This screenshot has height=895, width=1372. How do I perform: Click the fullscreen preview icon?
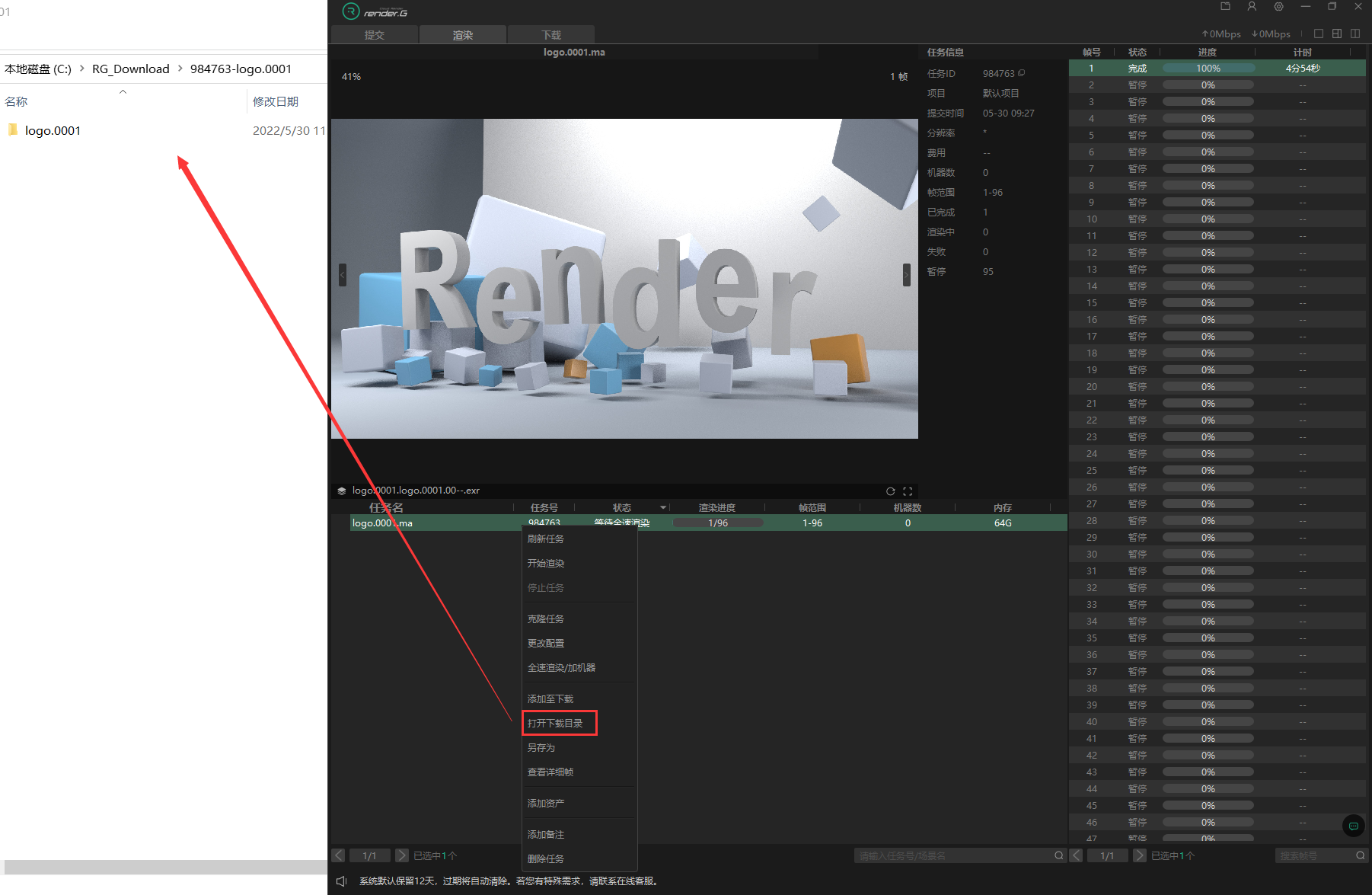908,491
